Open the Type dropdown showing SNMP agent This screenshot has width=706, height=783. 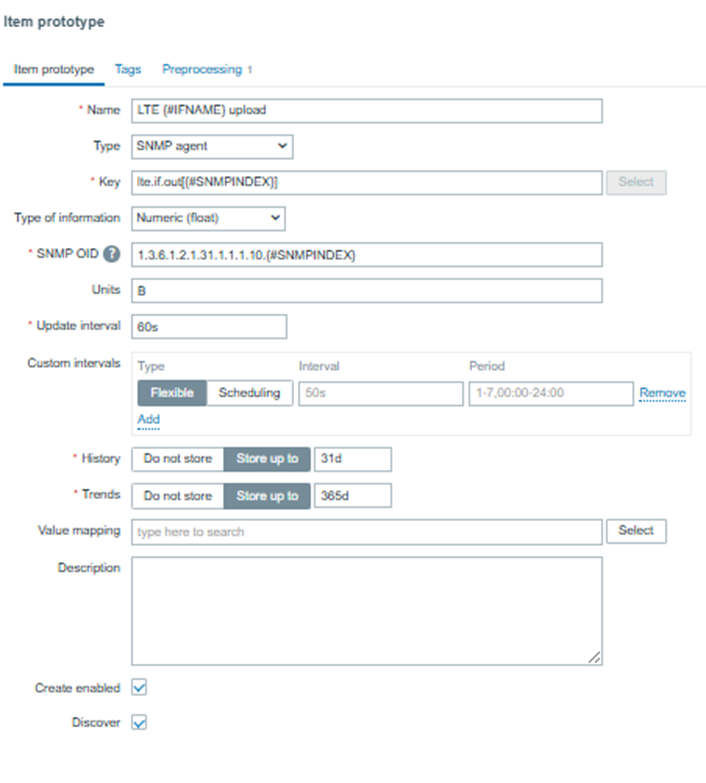pos(212,146)
